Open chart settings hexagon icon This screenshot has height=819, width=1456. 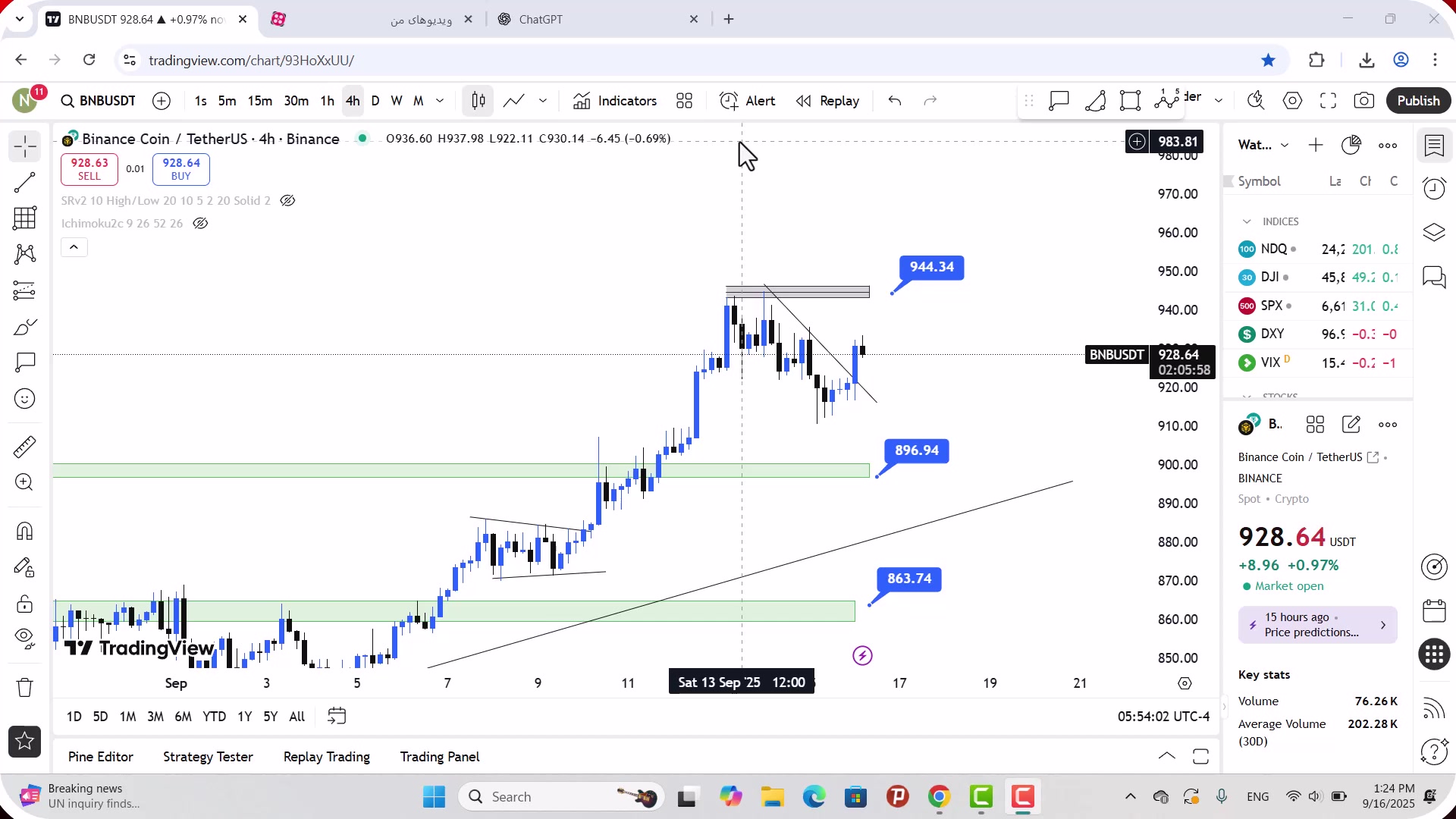click(x=1293, y=101)
